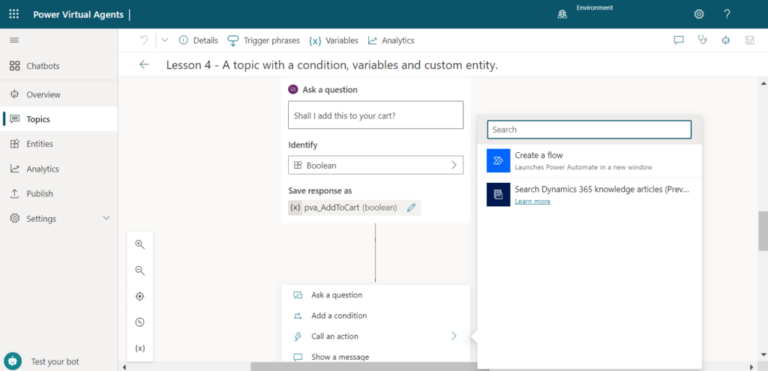This screenshot has width=768, height=371.
Task: Zoom in on the canvas
Action: tap(140, 245)
